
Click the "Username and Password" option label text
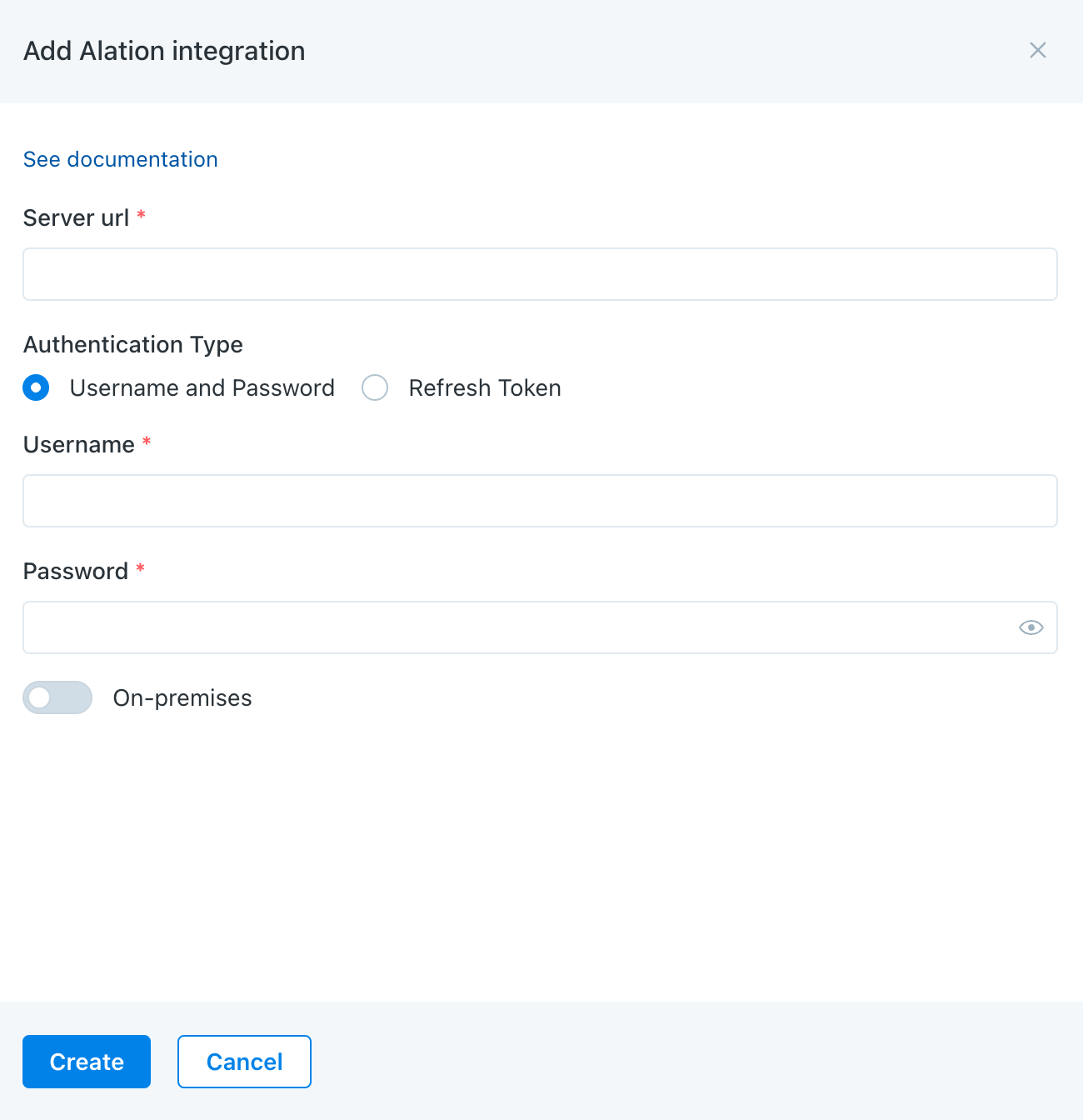click(202, 388)
